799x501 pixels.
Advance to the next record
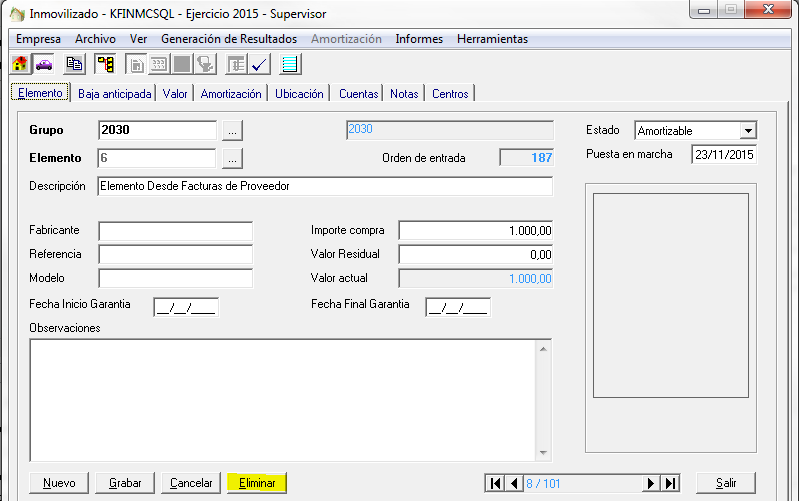(x=651, y=483)
